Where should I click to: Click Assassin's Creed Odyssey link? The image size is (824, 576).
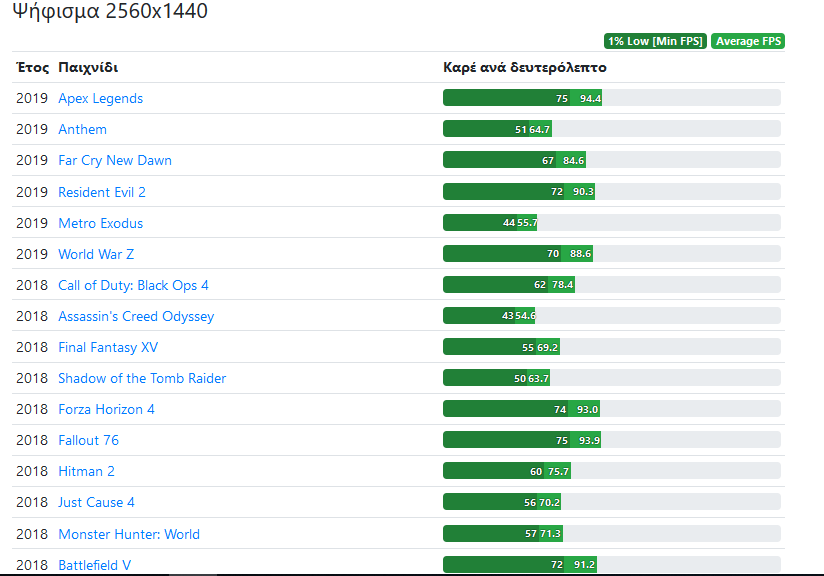coord(136,316)
